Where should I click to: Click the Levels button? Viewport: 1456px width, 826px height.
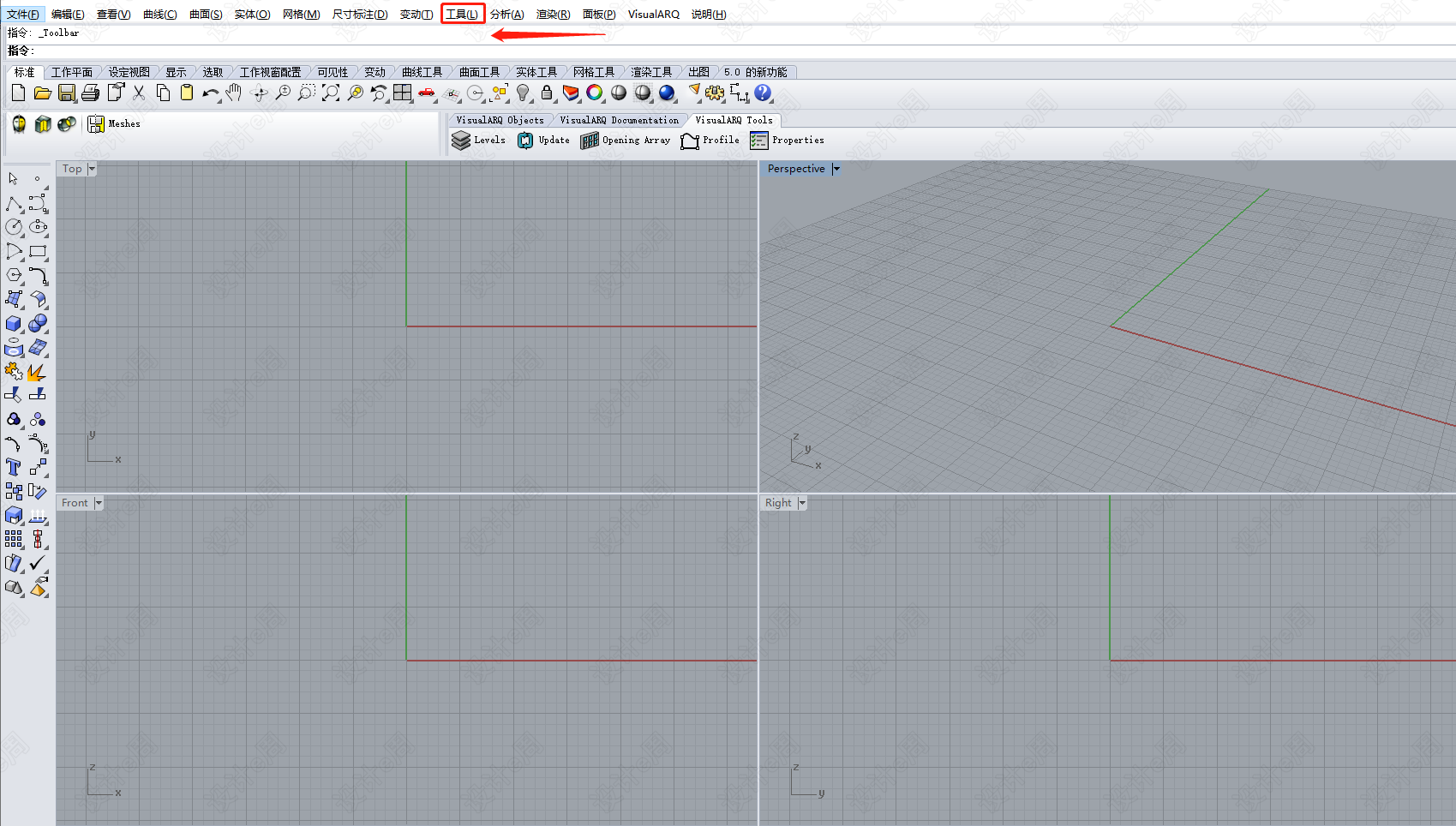(x=478, y=141)
